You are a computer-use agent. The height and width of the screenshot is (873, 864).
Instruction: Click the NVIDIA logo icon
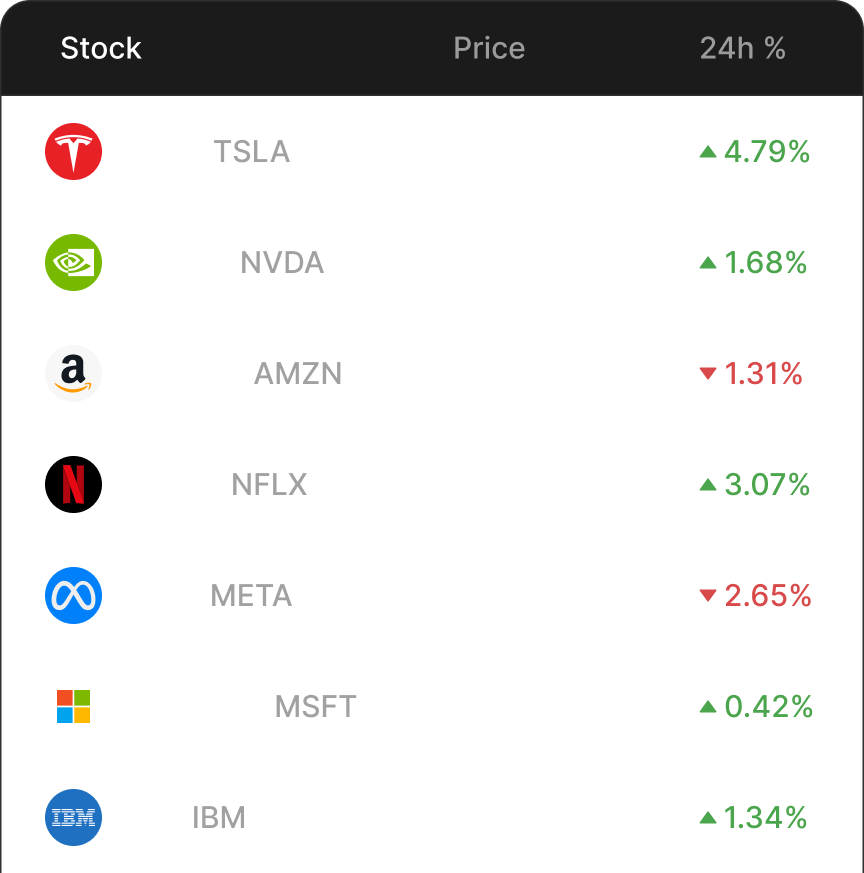[74, 263]
